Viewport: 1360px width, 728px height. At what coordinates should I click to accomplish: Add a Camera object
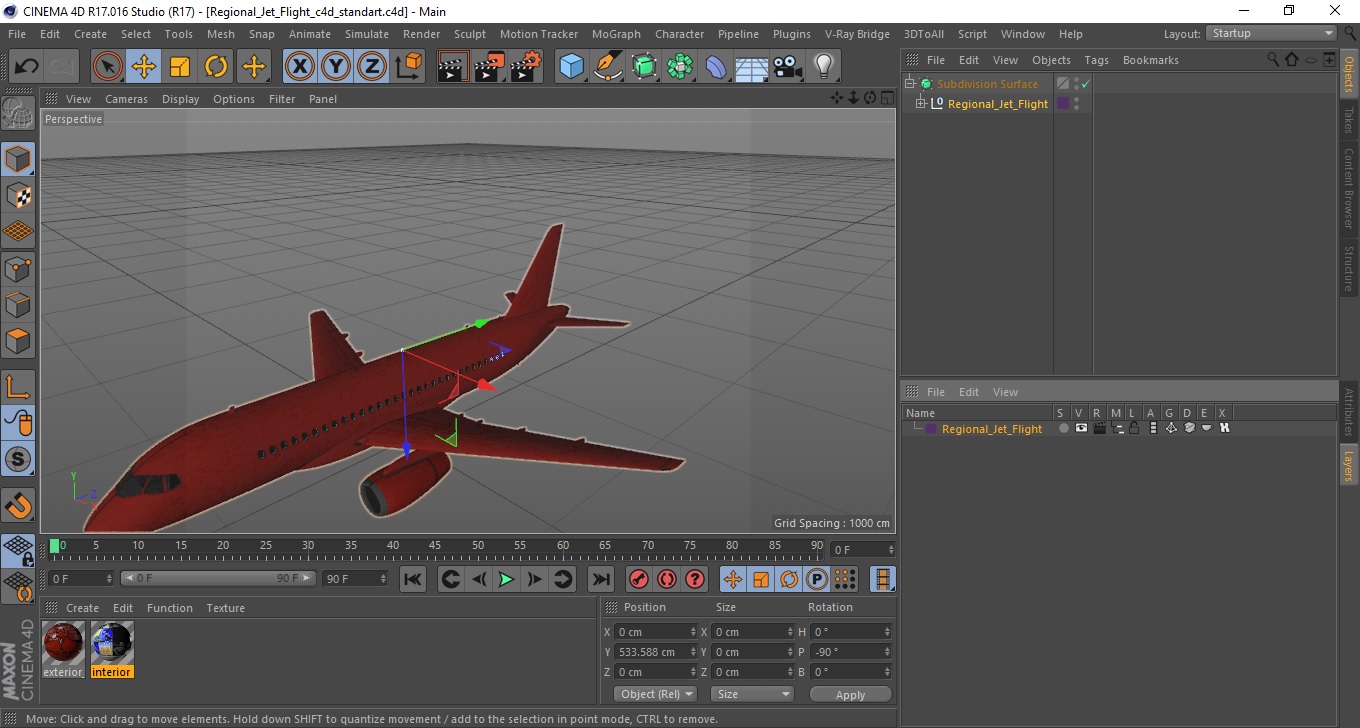click(788, 67)
